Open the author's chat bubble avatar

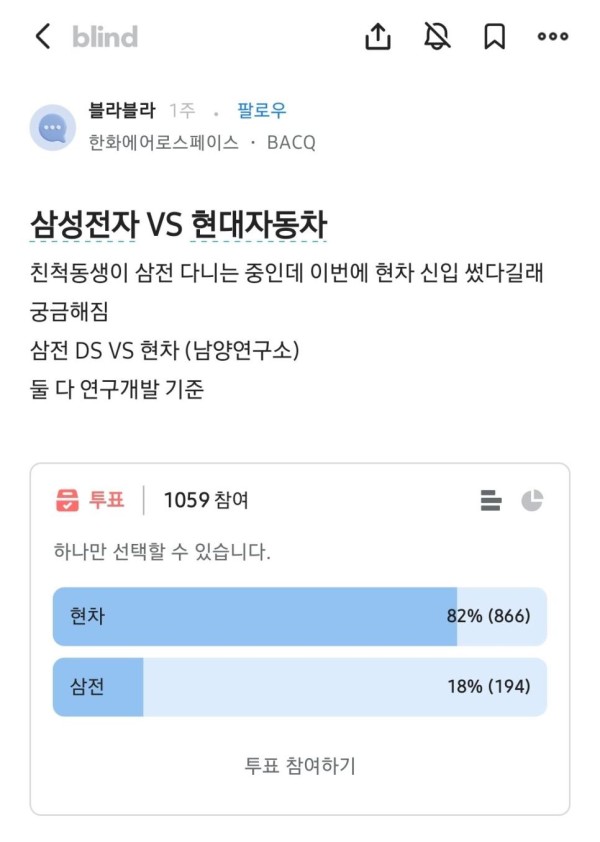click(x=53, y=127)
